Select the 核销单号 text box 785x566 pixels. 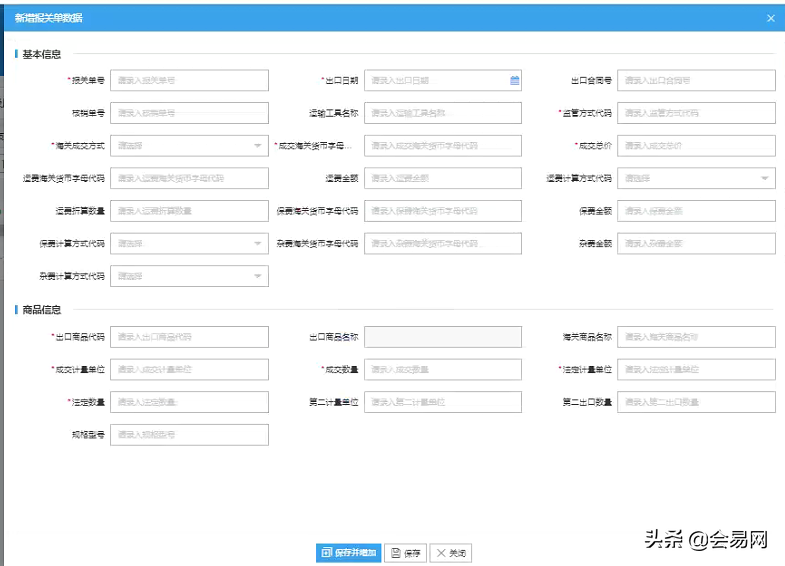(189, 114)
